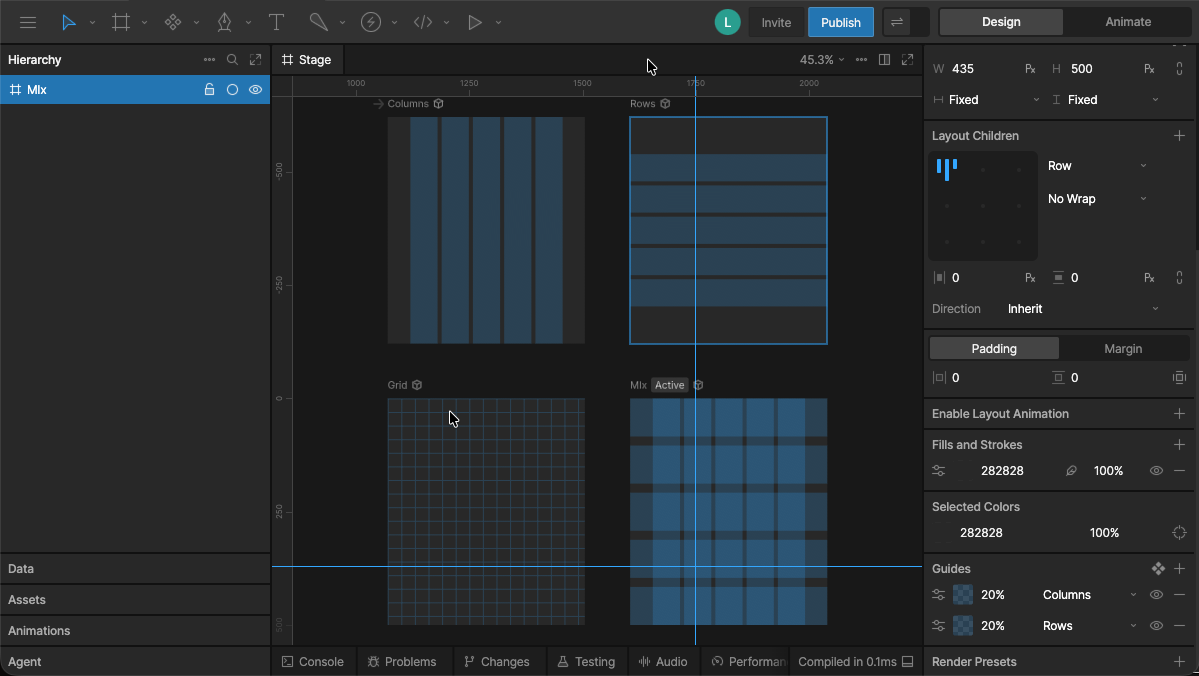Viewport: 1199px width, 676px height.
Task: Switch to Design tab
Action: 1001,22
